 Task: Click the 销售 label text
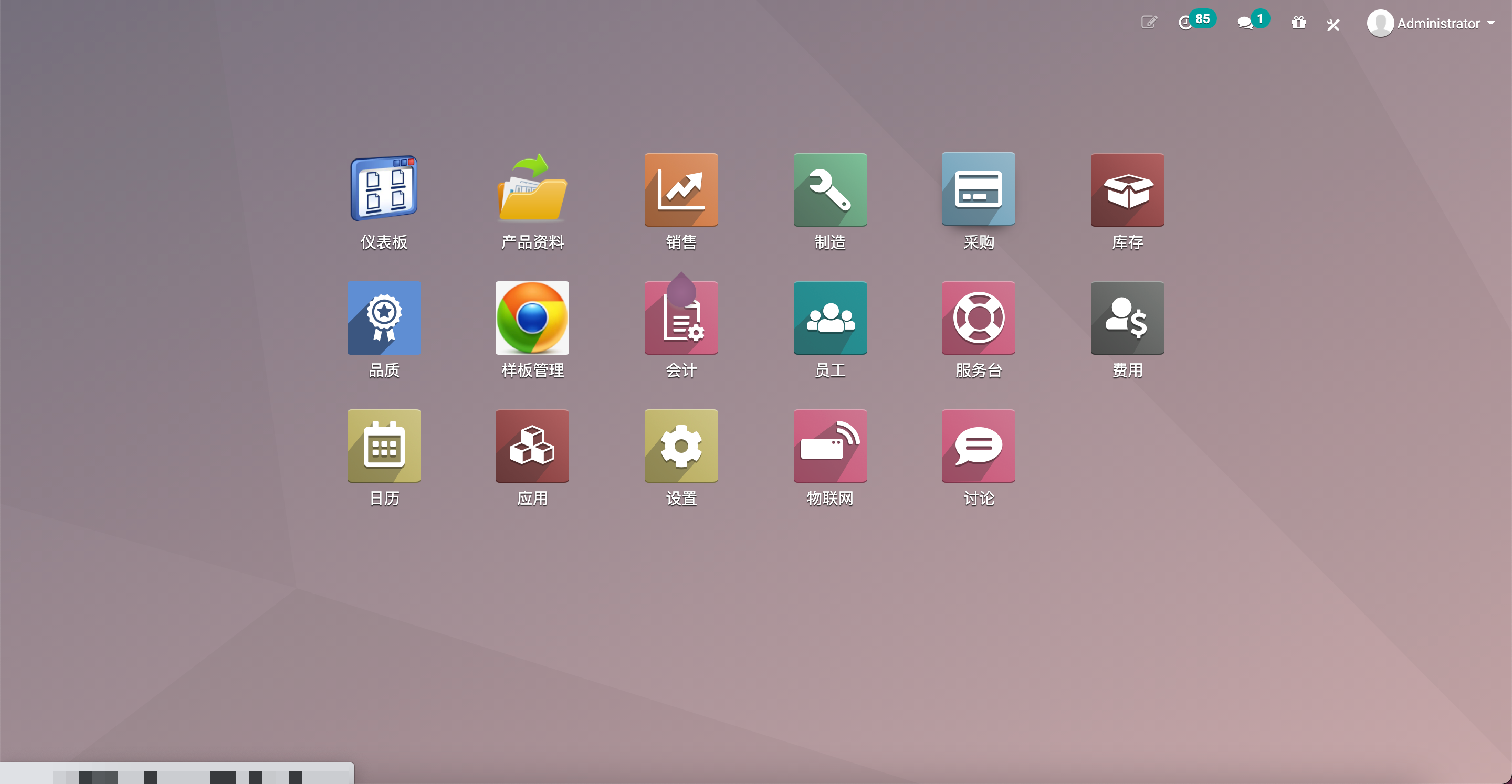[681, 242]
